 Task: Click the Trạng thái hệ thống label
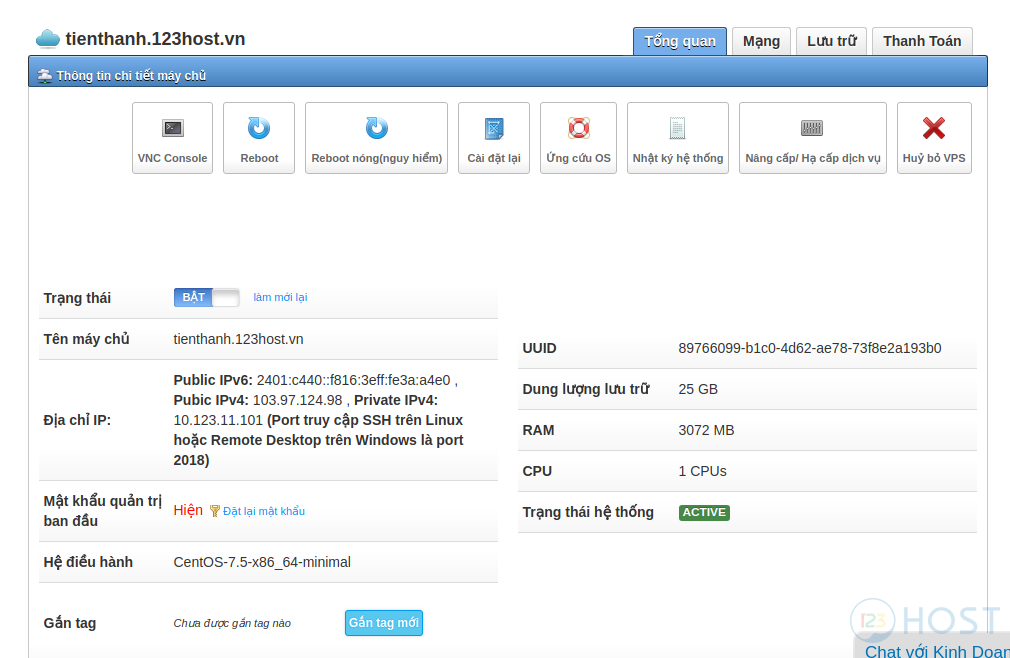pyautogui.click(x=588, y=512)
